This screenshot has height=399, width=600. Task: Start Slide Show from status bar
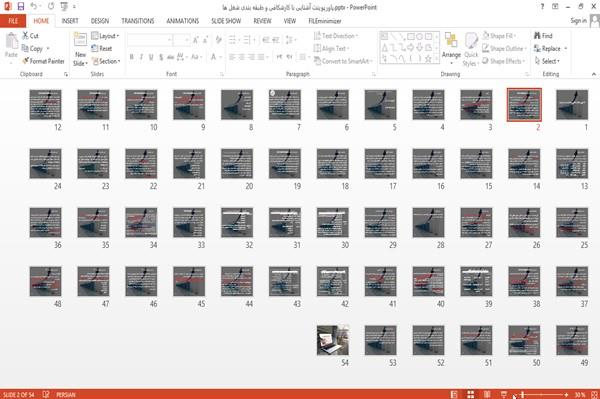504,394
